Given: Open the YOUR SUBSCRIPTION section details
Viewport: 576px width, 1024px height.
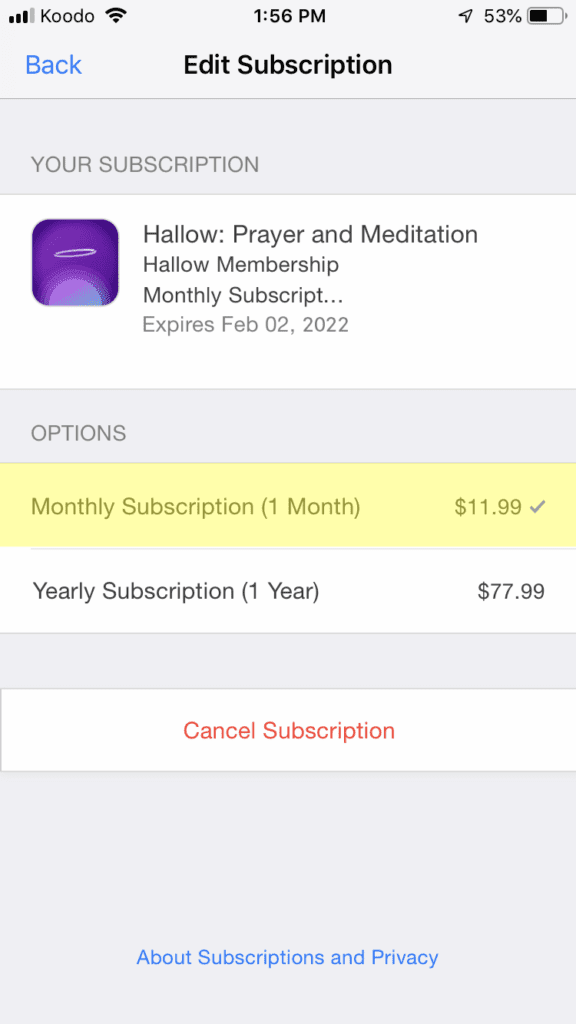Looking at the screenshot, I should point(145,165).
